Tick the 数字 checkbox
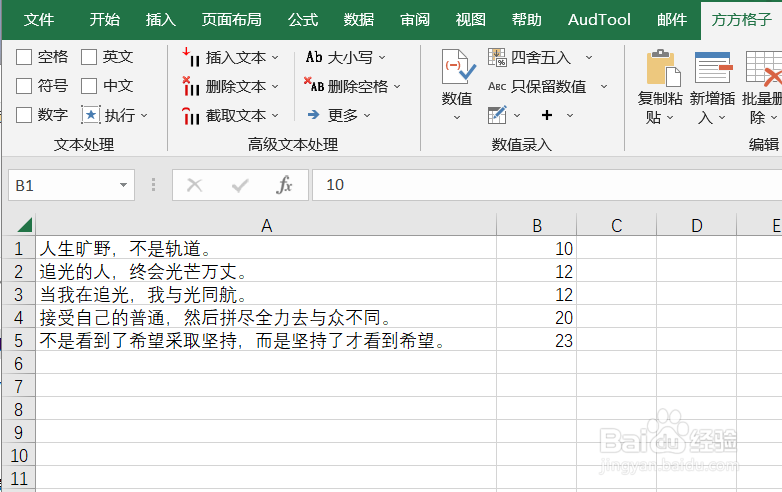Viewport: 782px width, 492px height. [x=24, y=115]
